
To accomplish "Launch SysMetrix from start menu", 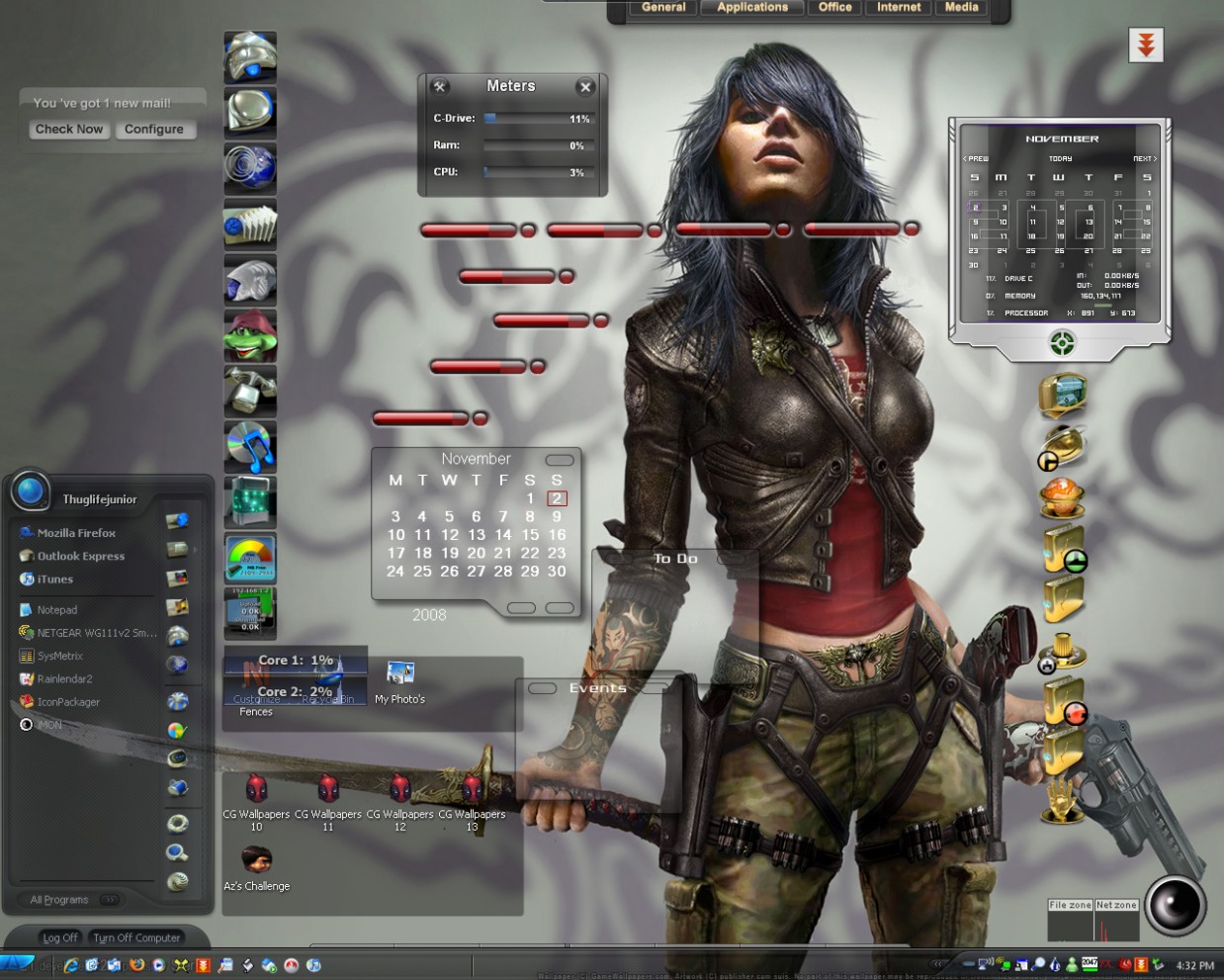I will click(x=51, y=656).
